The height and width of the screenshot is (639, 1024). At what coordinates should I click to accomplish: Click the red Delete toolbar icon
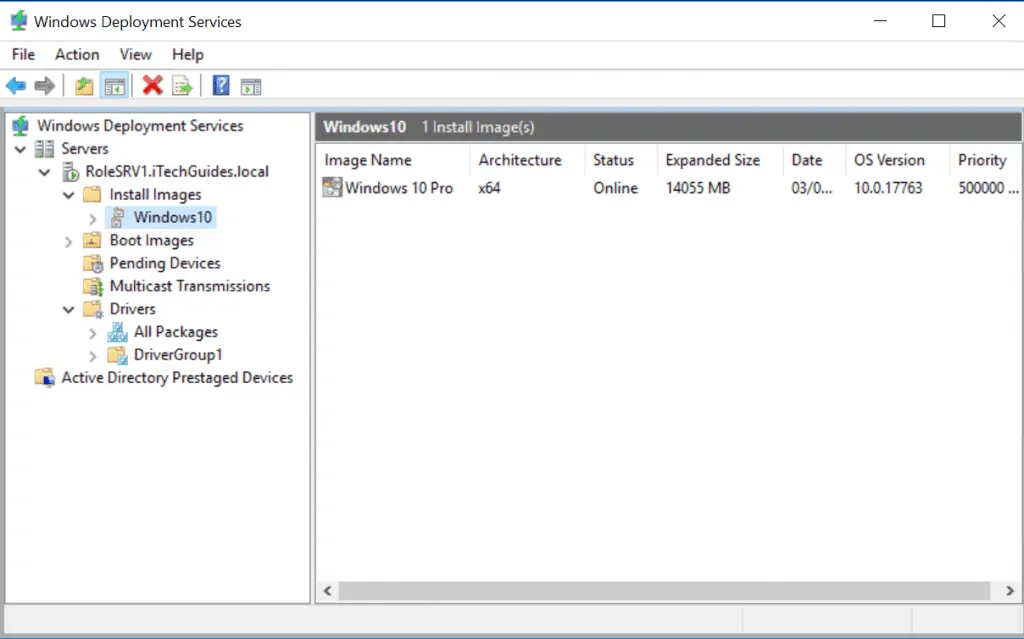pyautogui.click(x=152, y=86)
